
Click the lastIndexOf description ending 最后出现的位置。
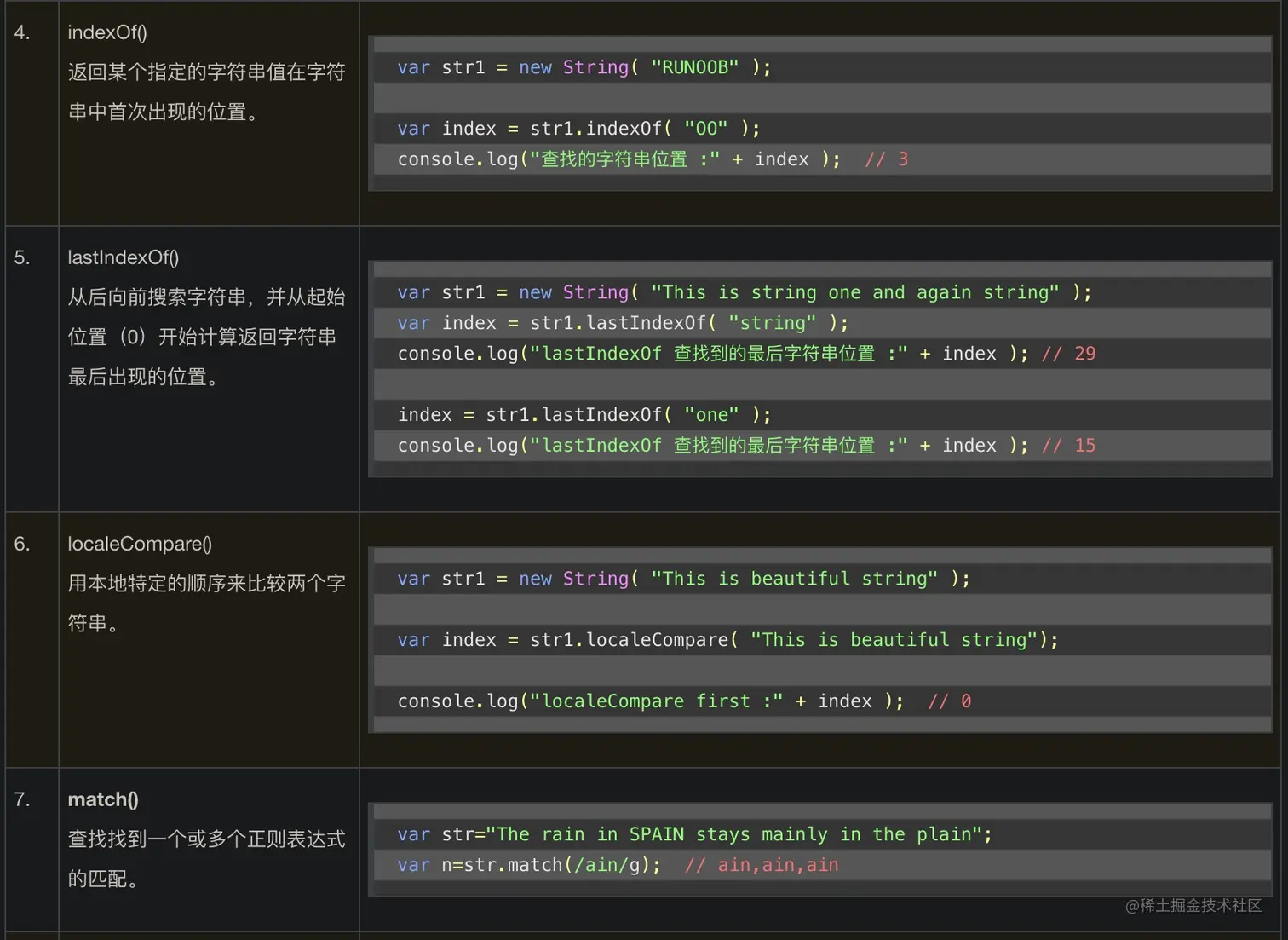[206, 337]
